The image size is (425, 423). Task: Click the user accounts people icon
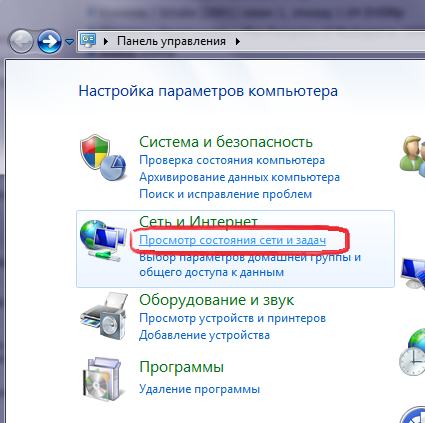412,154
